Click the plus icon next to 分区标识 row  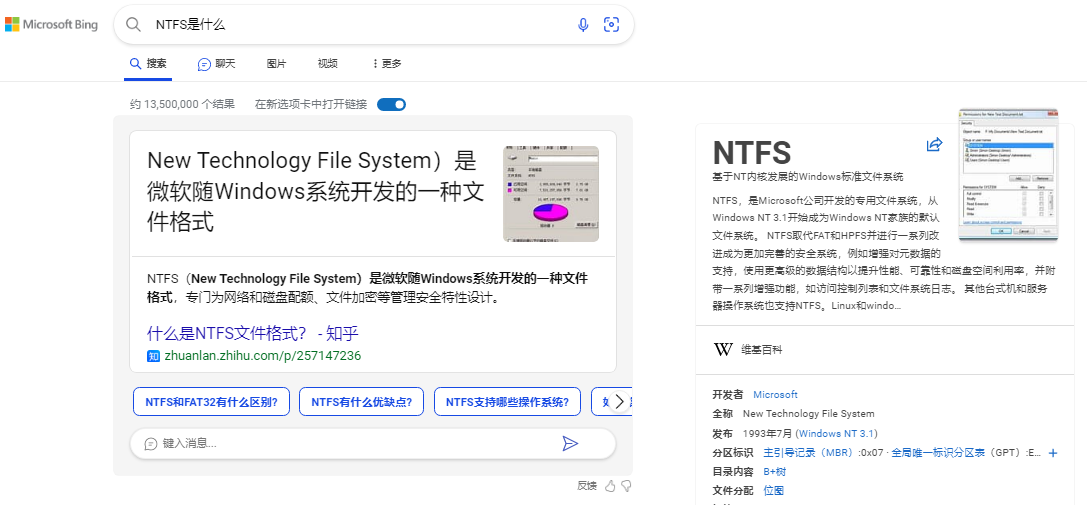(1053, 453)
